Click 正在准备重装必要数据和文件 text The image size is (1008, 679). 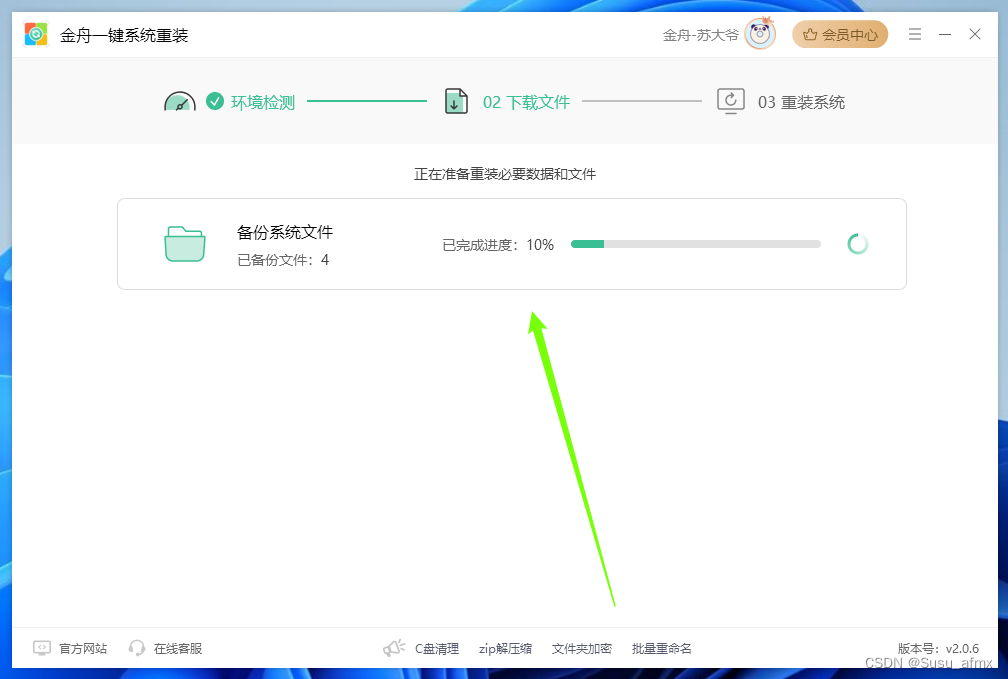505,174
